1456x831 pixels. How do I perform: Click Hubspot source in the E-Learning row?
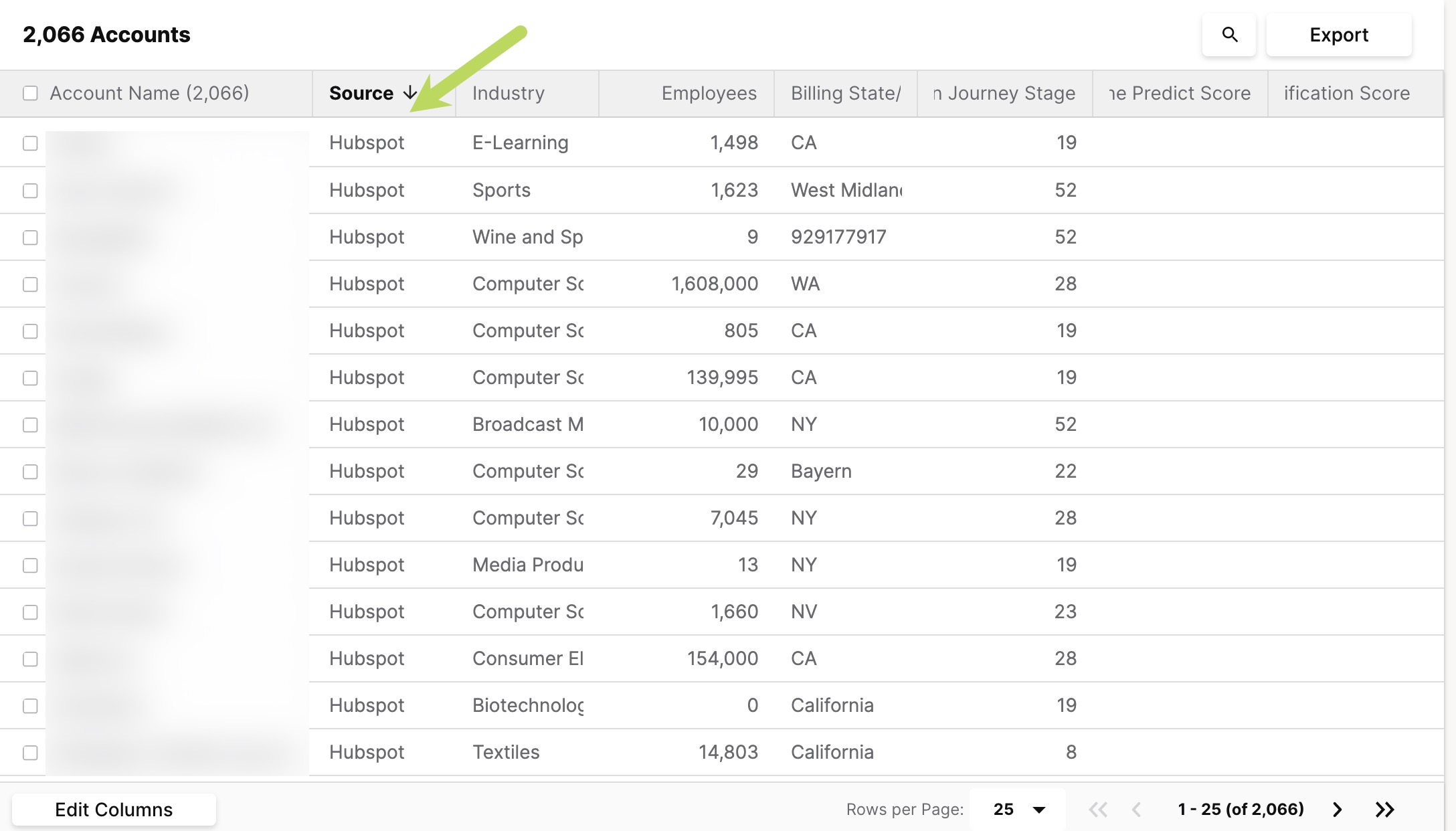tap(367, 143)
